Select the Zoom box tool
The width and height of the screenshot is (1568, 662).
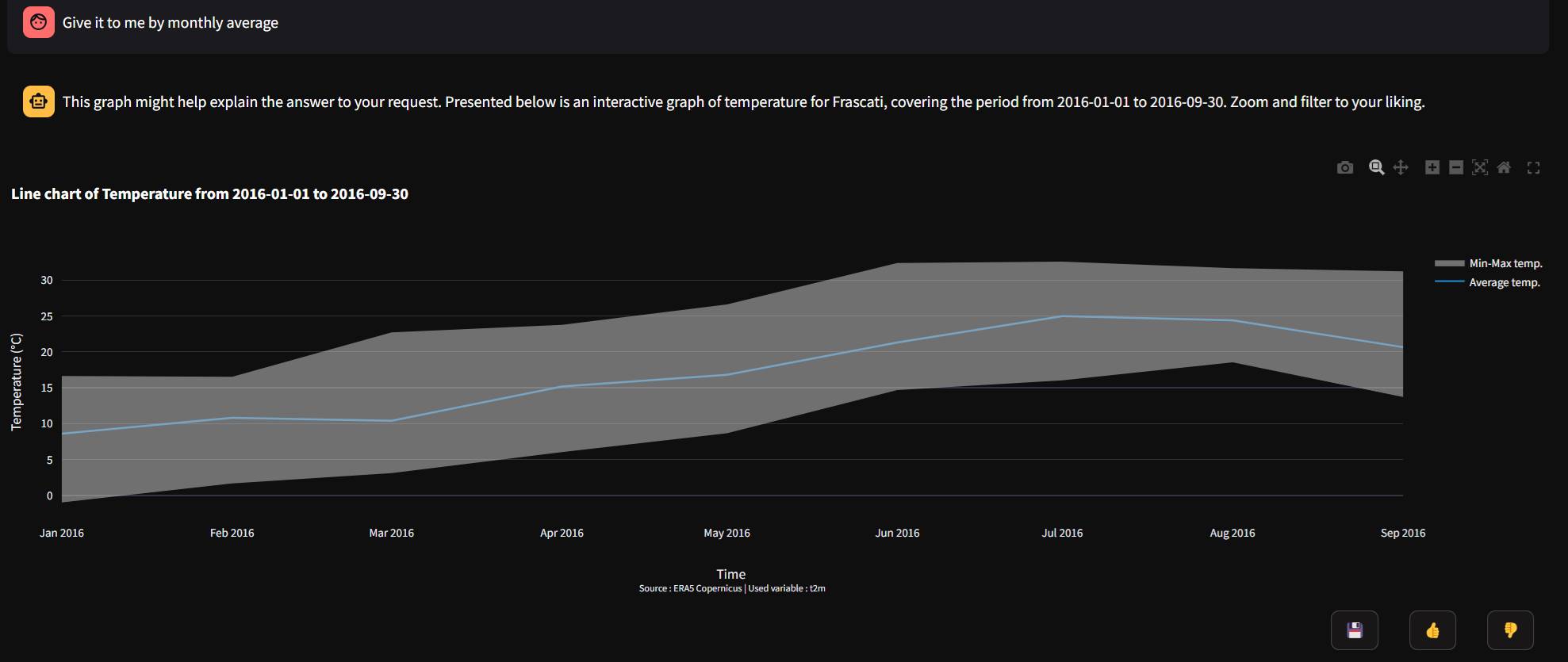pos(1376,167)
